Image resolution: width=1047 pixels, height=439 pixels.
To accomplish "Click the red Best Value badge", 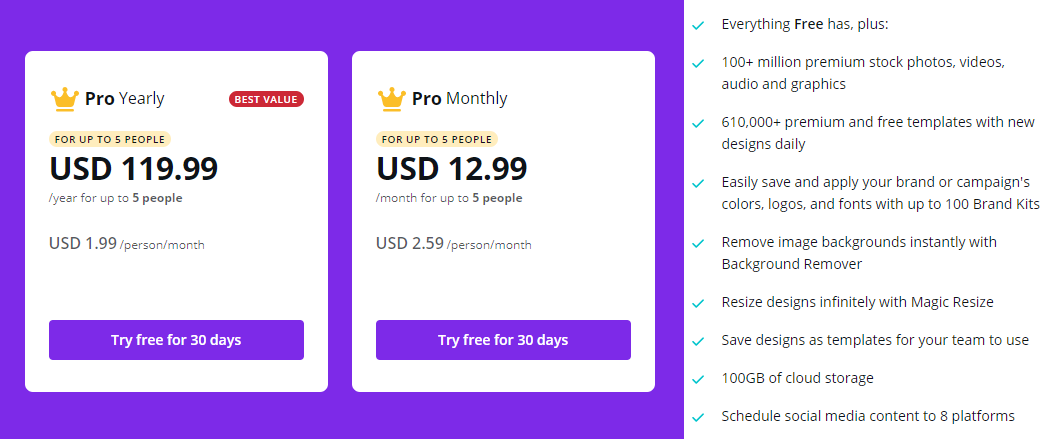I will coord(266,99).
